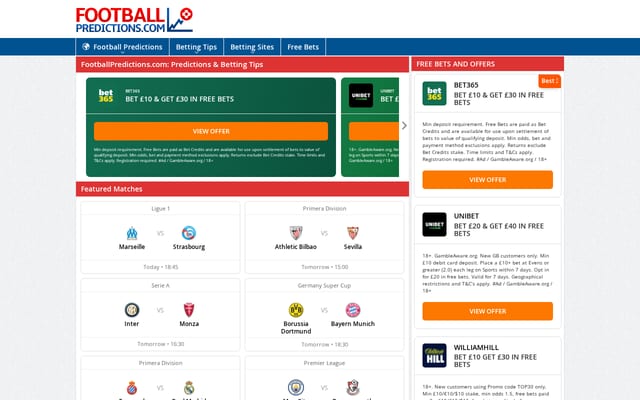640x400 pixels.
Task: Select the globe icon beside Football Predictions
Action: coord(86,47)
